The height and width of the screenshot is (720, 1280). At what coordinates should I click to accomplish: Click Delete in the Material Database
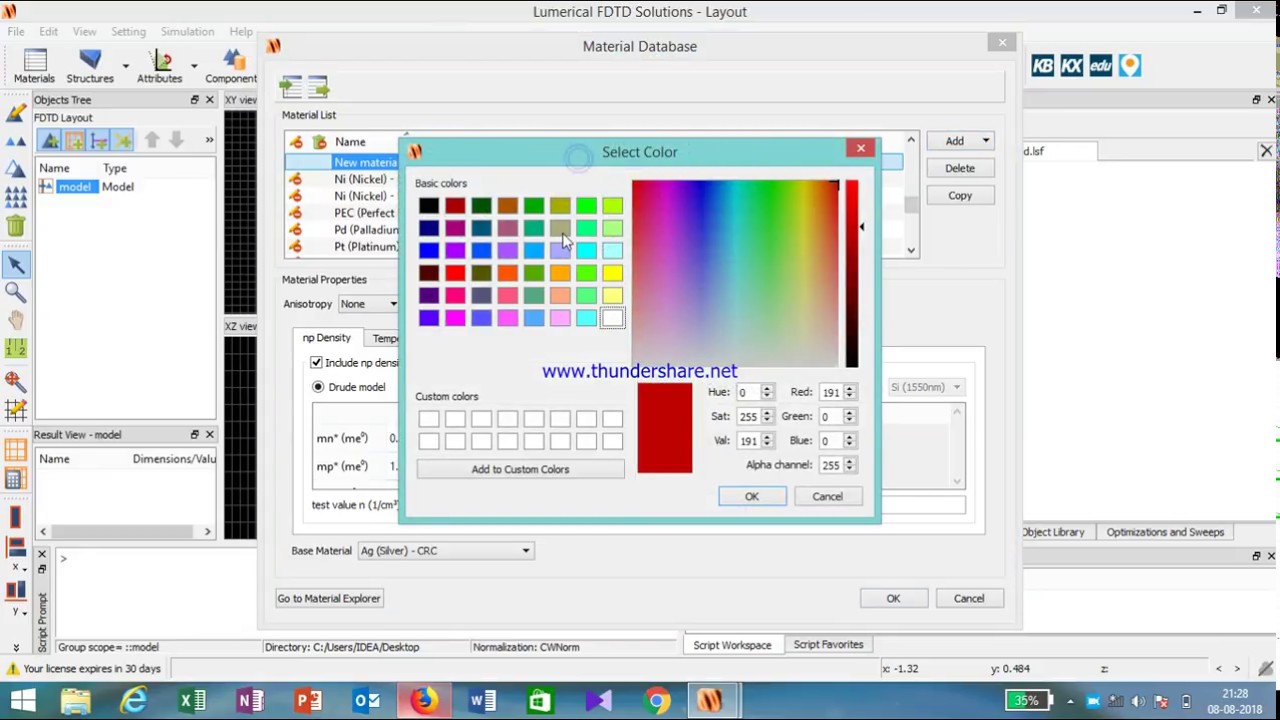(960, 168)
